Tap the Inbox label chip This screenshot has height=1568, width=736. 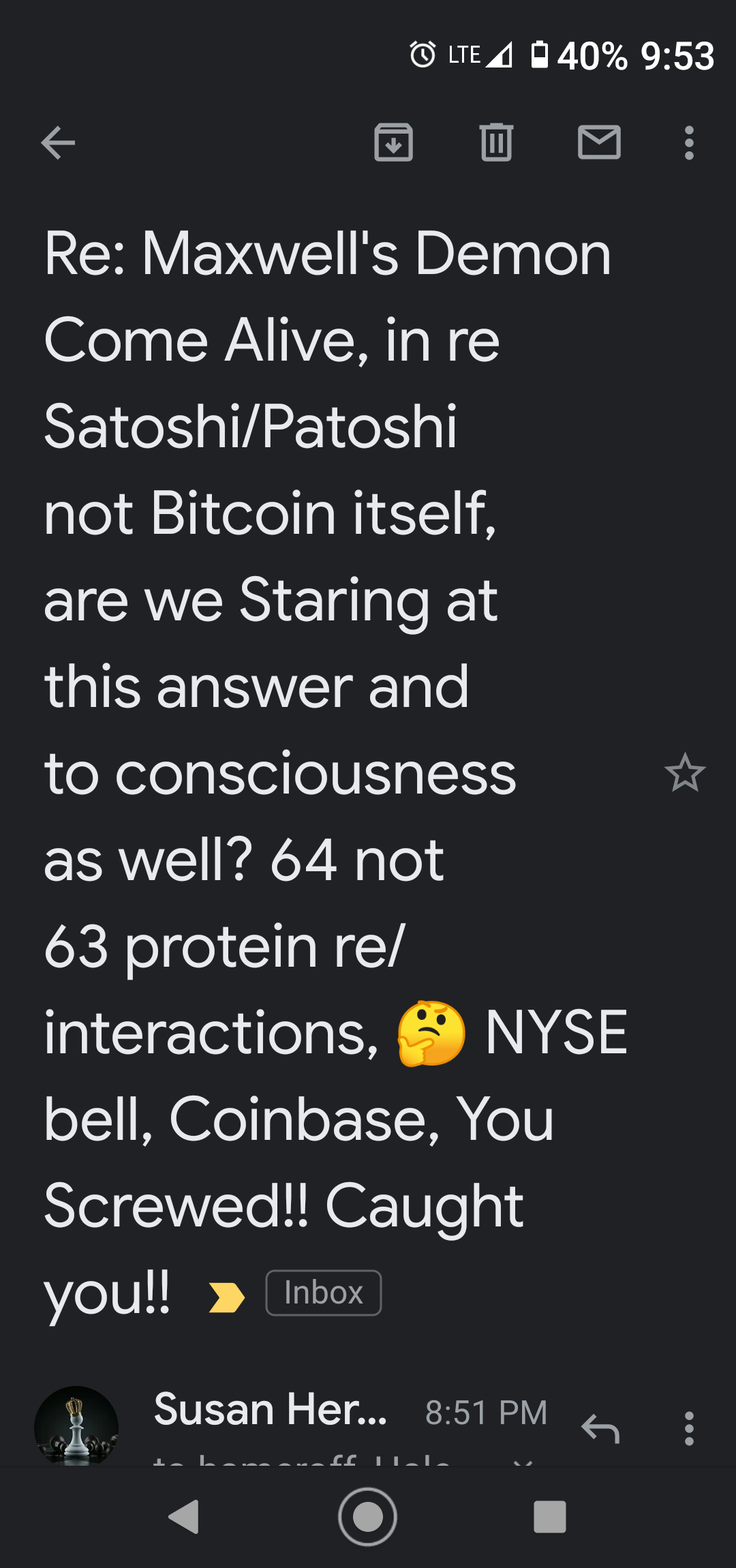click(x=323, y=1293)
